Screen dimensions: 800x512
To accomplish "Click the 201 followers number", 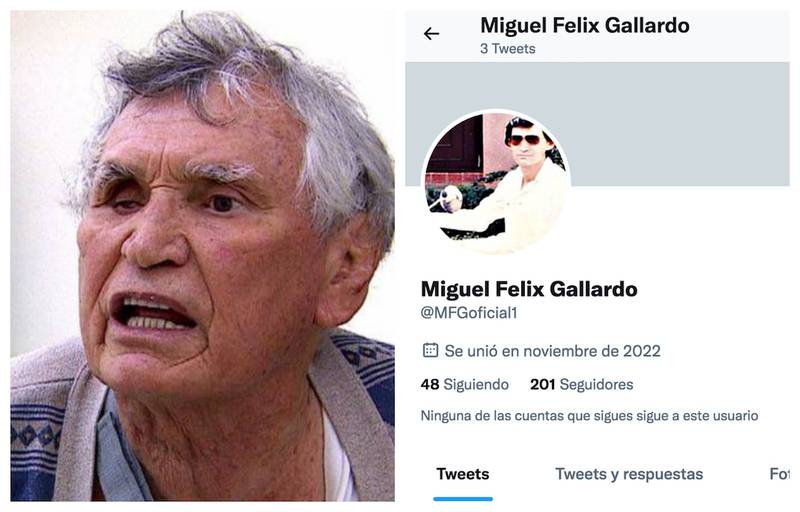I will 542,385.
